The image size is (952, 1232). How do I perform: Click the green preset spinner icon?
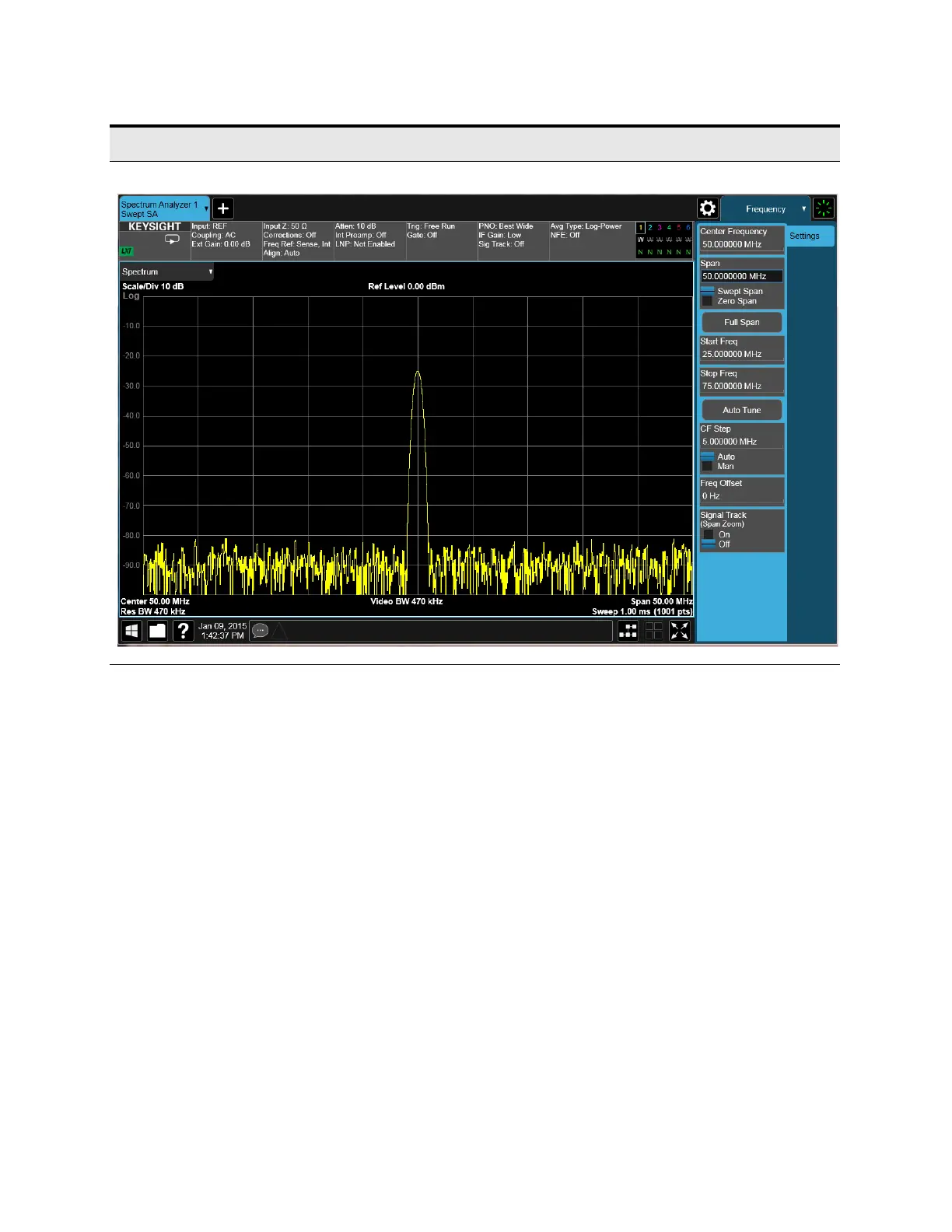tap(824, 208)
